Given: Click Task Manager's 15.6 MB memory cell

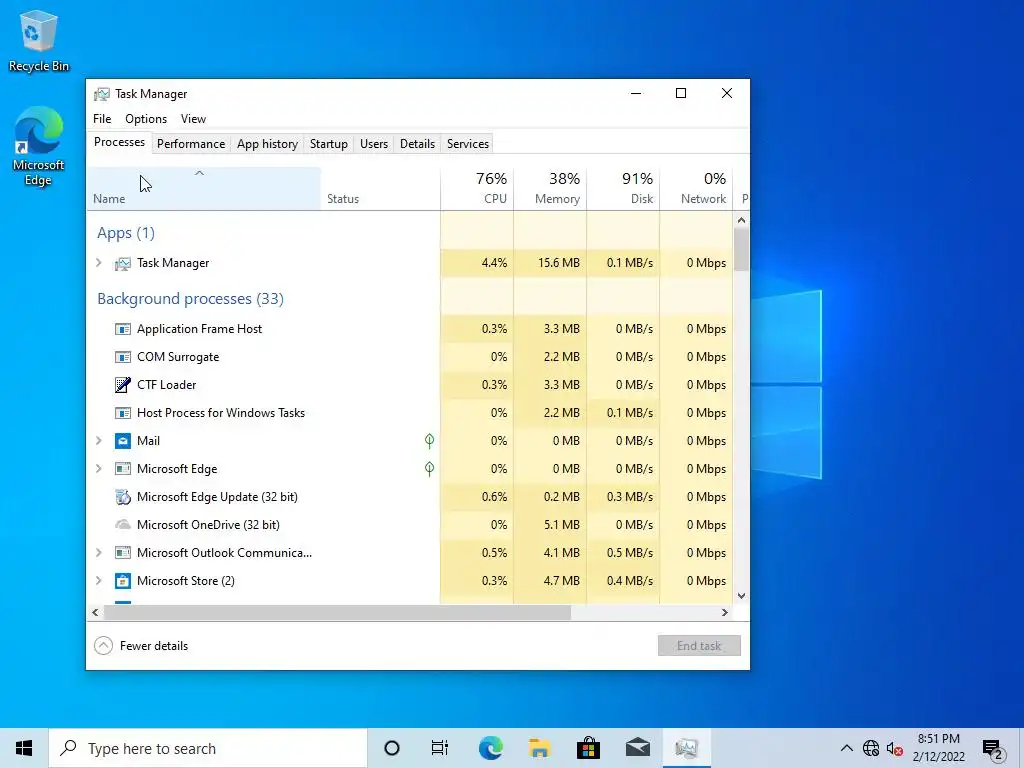Looking at the screenshot, I should 550,263.
